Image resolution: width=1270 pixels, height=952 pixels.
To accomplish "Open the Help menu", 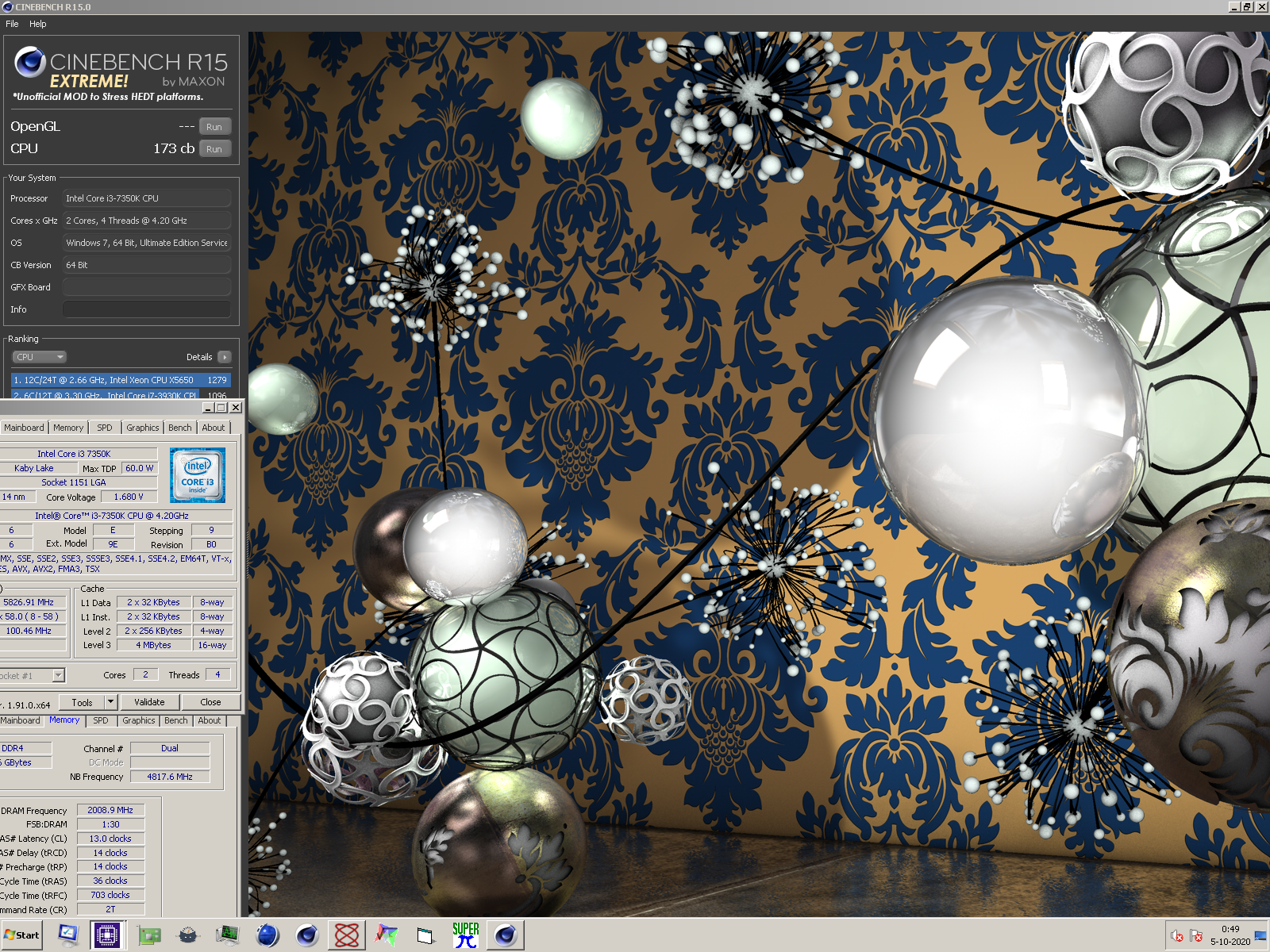I will point(38,24).
